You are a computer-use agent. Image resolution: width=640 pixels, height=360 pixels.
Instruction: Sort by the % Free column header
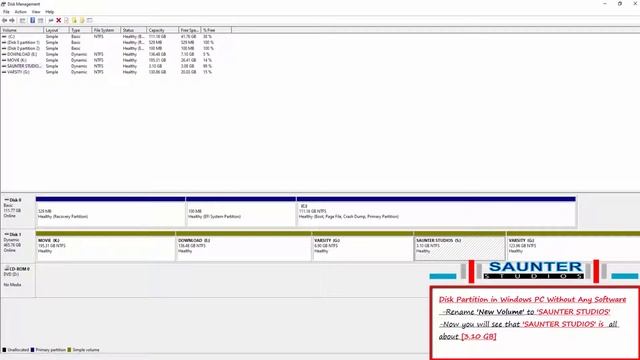pyautogui.click(x=216, y=30)
